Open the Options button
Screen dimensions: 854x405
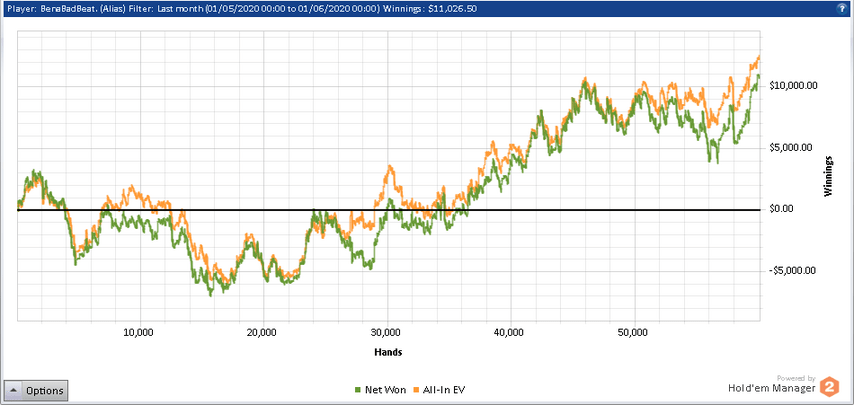[36, 390]
